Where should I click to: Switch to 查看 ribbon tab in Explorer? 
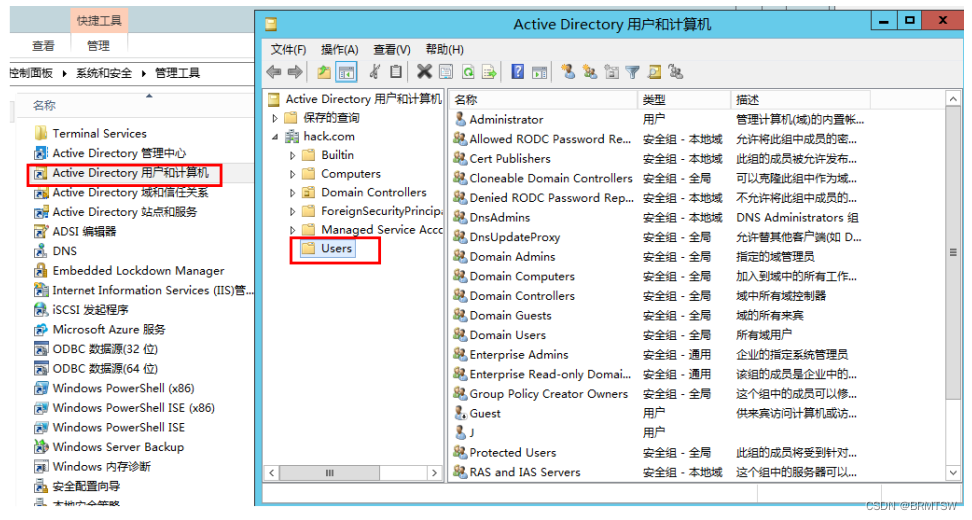click(43, 45)
